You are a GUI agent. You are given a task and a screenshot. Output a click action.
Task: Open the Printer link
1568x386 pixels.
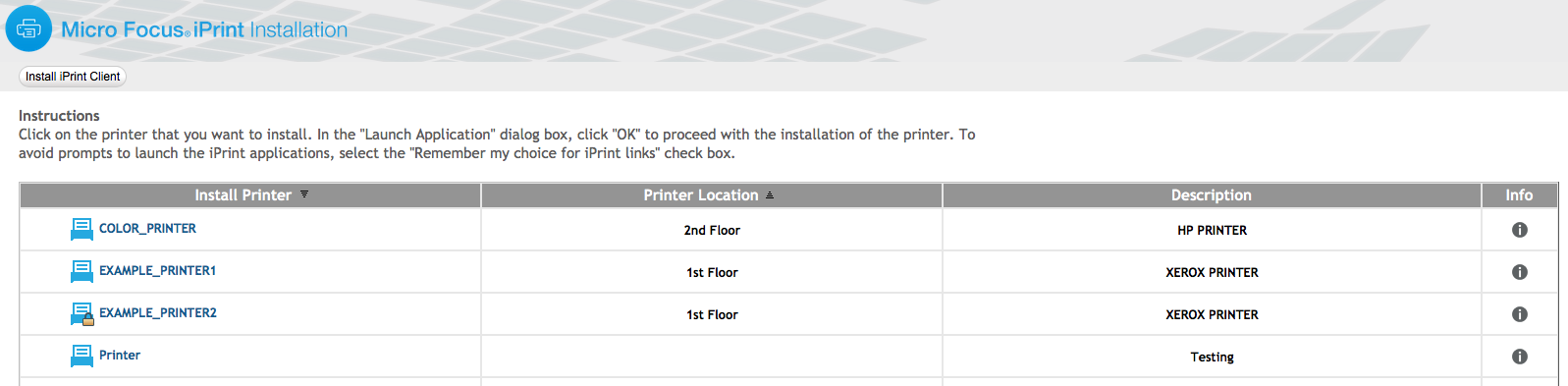point(120,355)
